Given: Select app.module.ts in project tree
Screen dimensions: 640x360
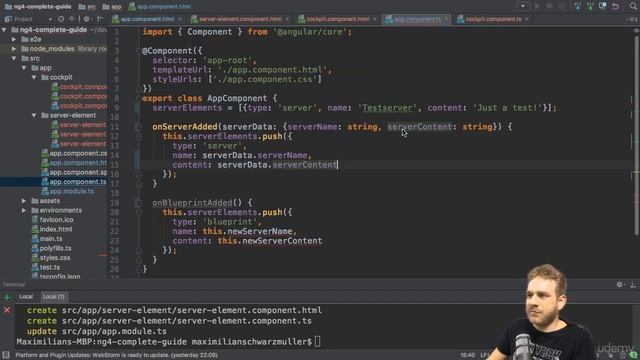Looking at the screenshot, I should click(68, 191).
